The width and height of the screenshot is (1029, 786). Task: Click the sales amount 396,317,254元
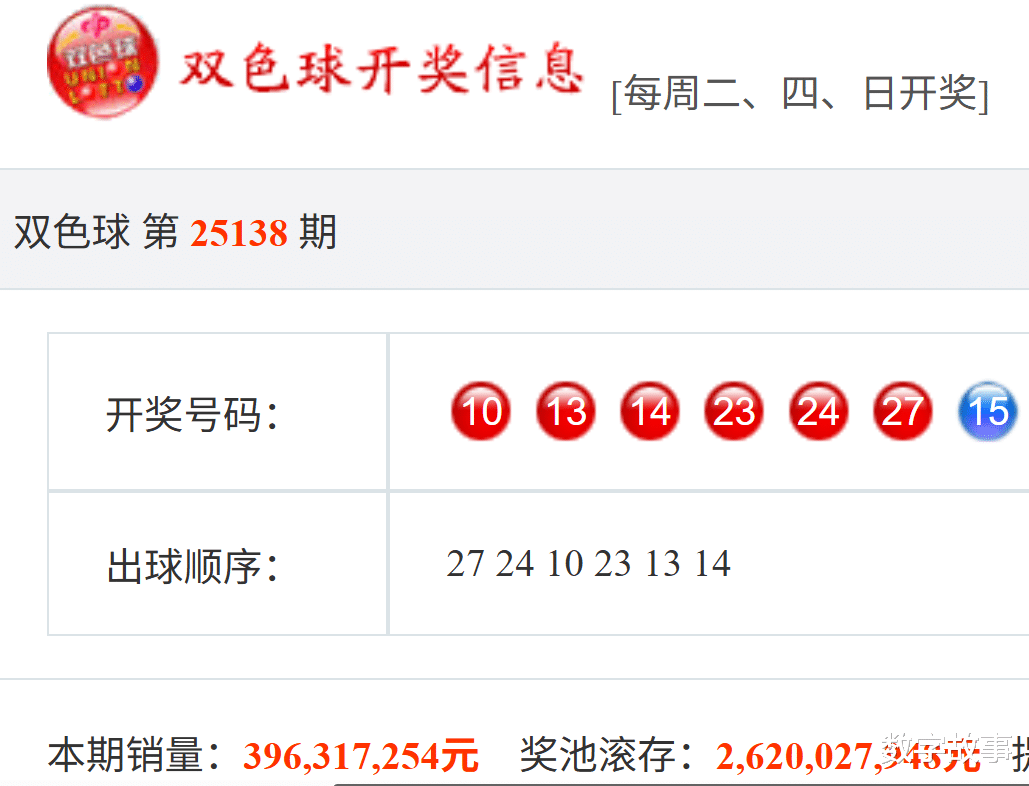(x=361, y=756)
